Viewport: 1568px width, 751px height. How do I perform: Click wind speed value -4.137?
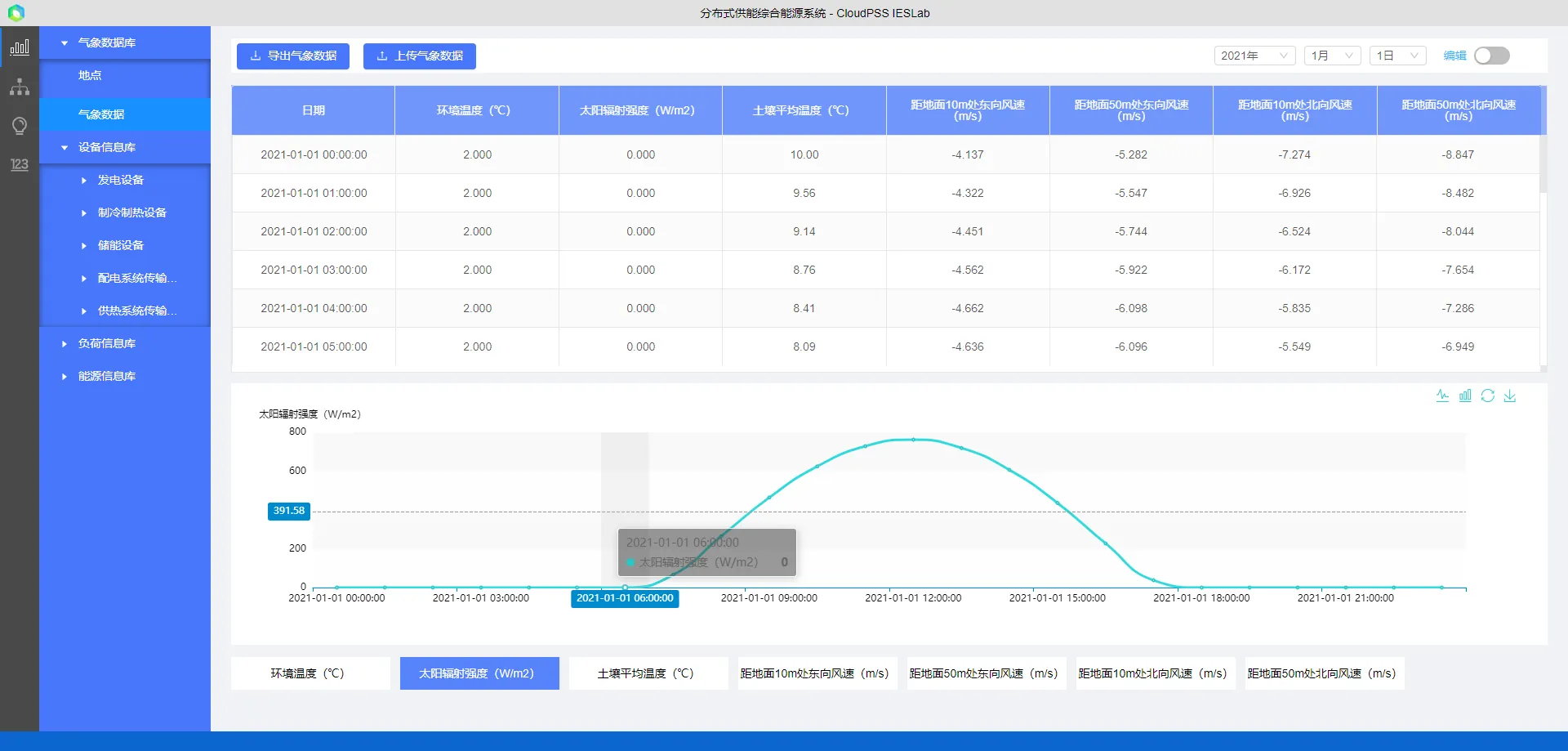pos(968,154)
